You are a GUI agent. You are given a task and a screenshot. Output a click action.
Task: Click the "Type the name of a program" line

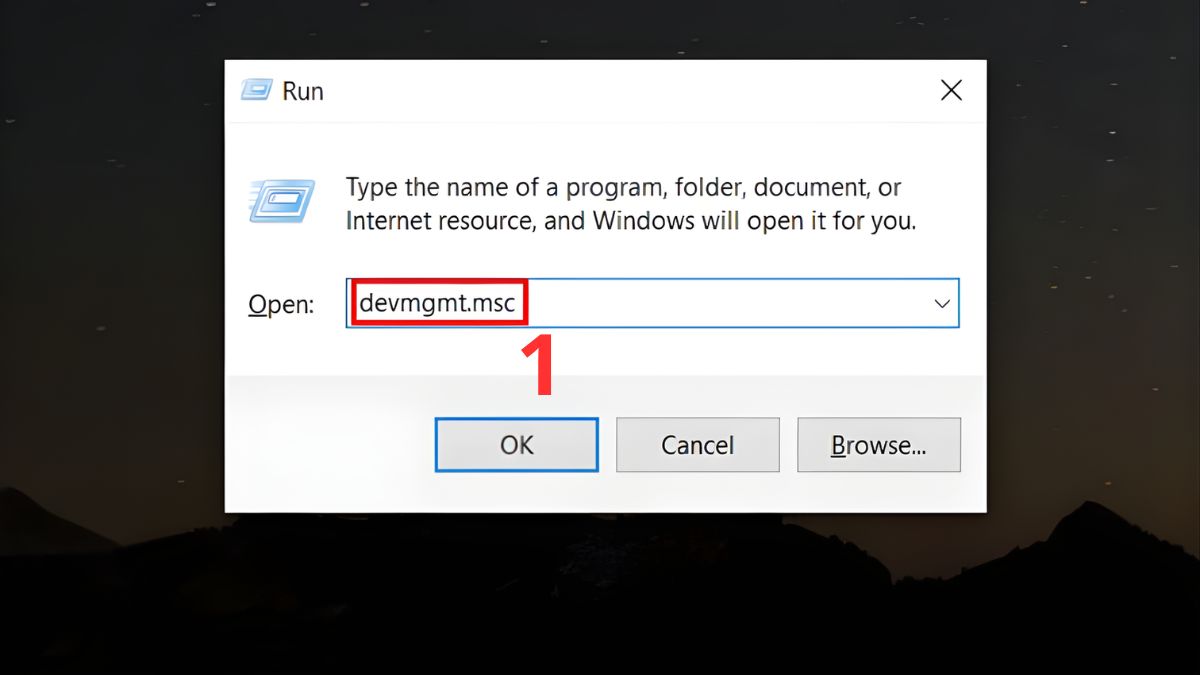click(623, 187)
